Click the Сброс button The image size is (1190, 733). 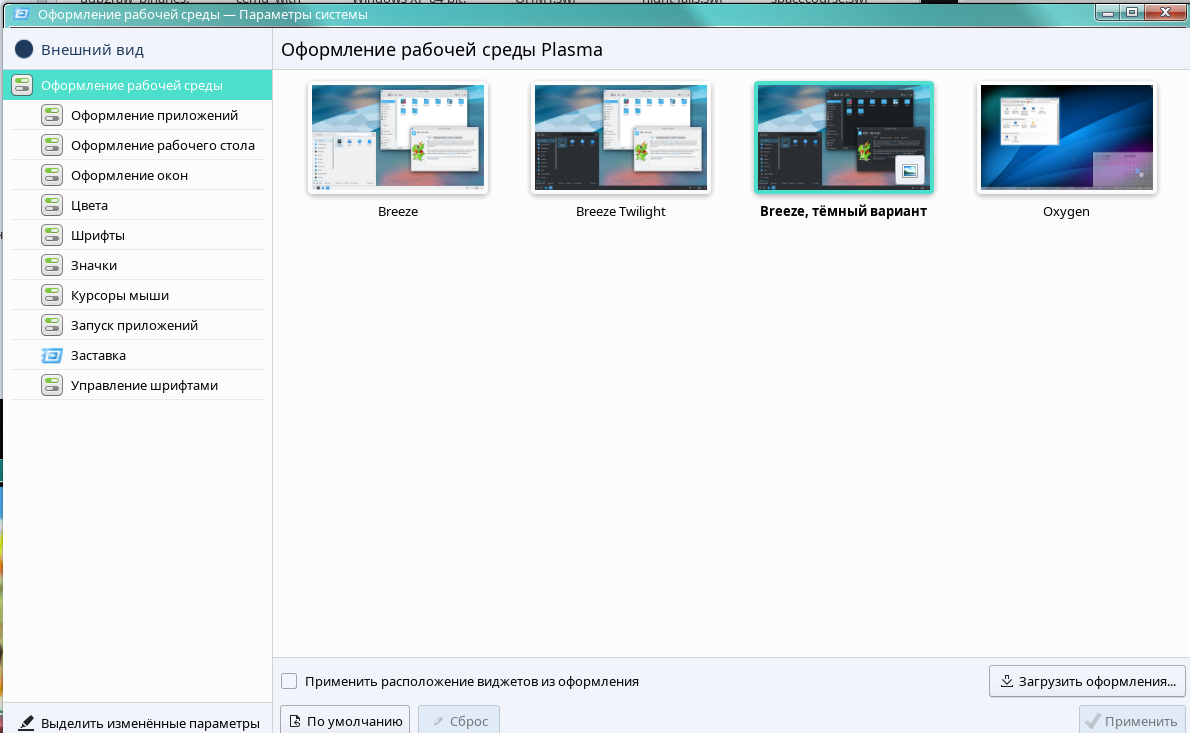pyautogui.click(x=459, y=720)
